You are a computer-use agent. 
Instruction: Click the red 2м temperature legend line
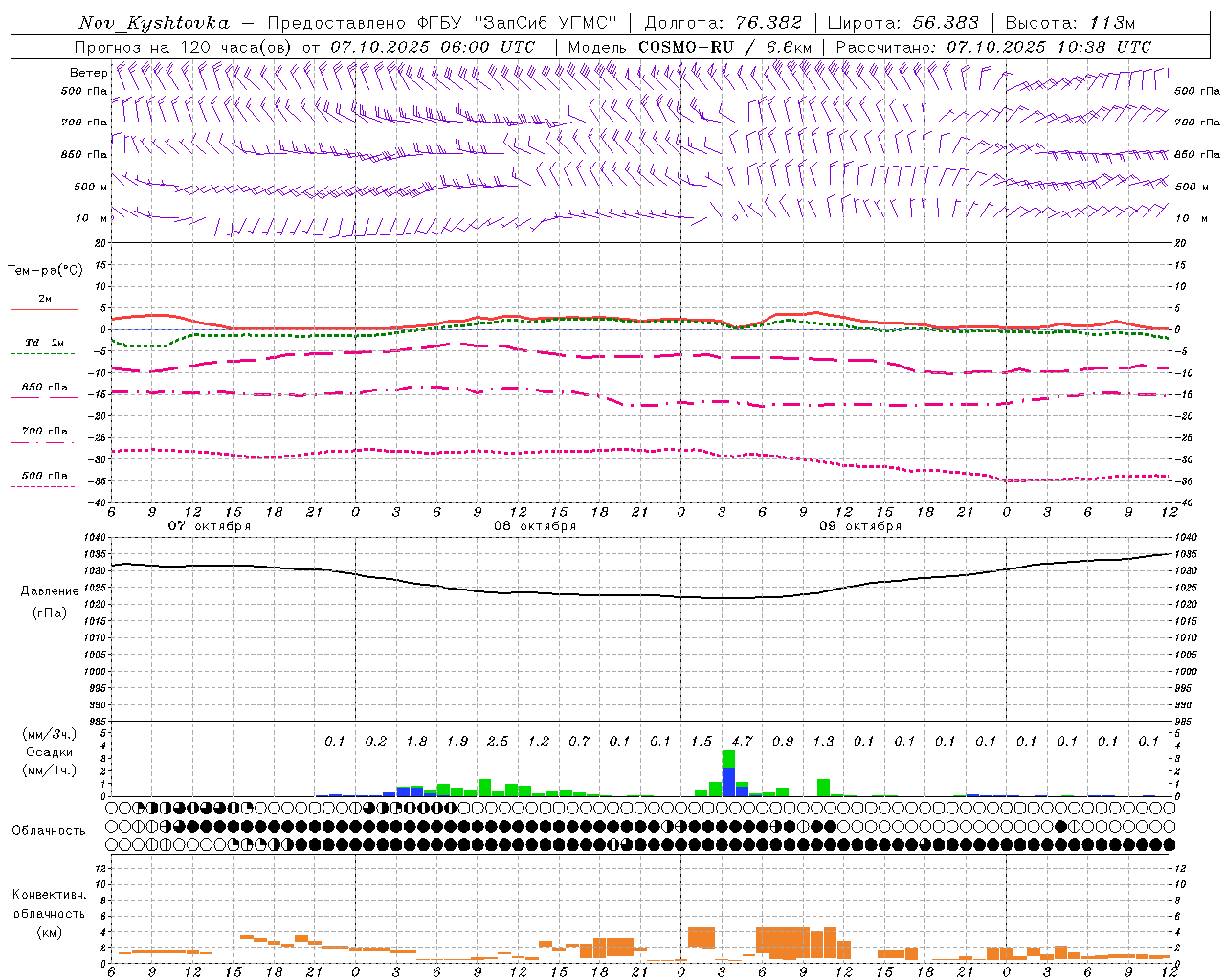pos(44,310)
